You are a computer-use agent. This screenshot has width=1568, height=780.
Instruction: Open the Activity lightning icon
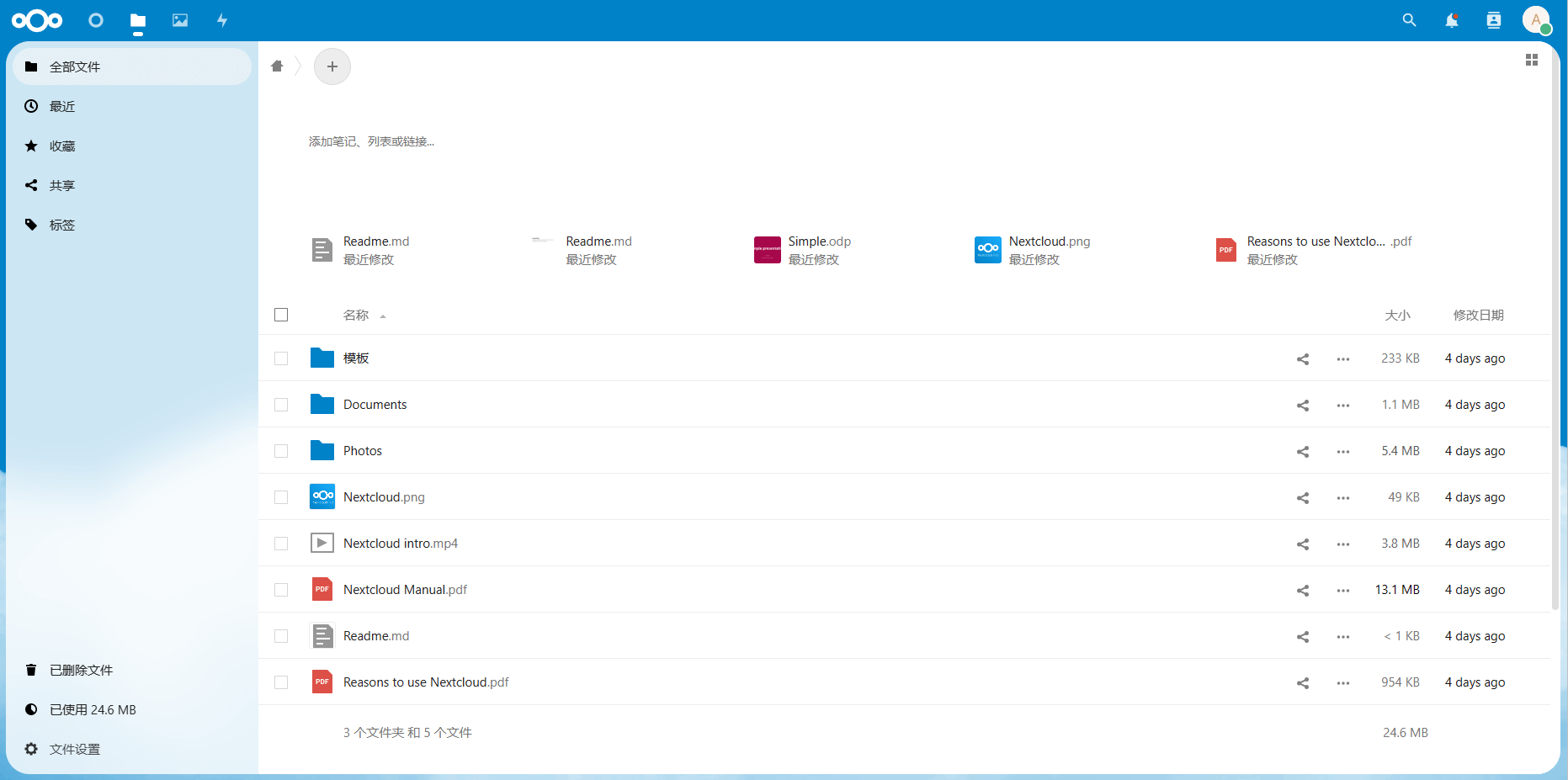tap(222, 20)
